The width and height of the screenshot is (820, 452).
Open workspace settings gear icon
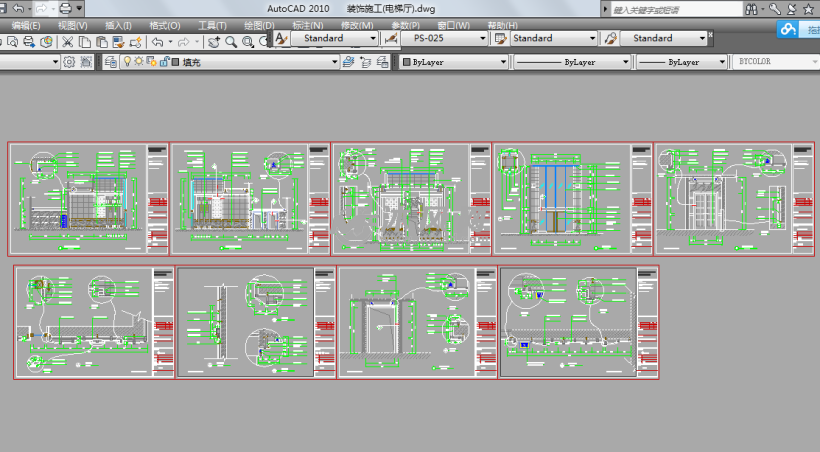(69, 62)
